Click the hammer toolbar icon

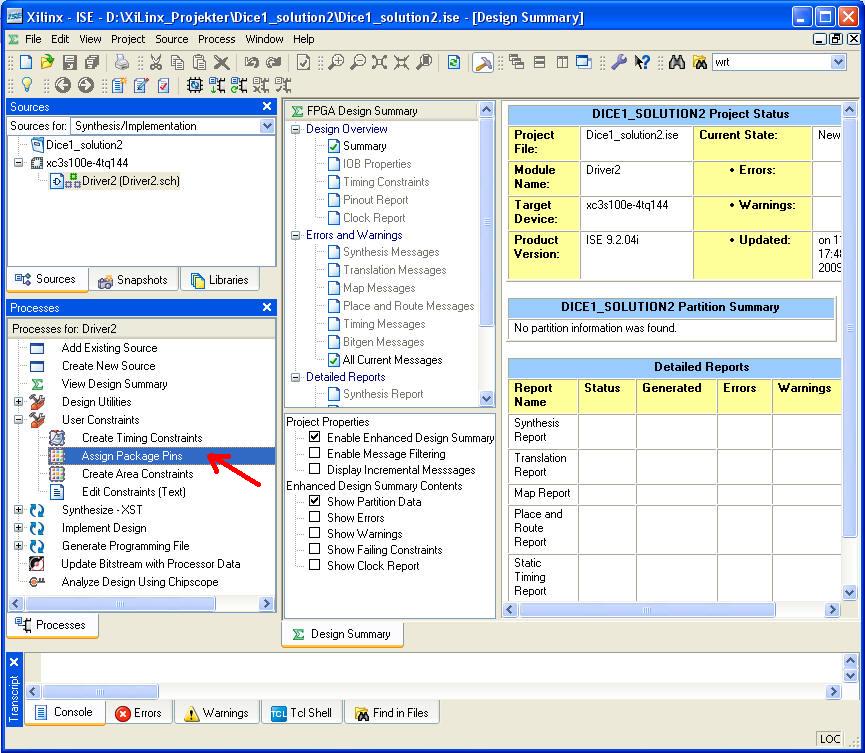point(483,62)
